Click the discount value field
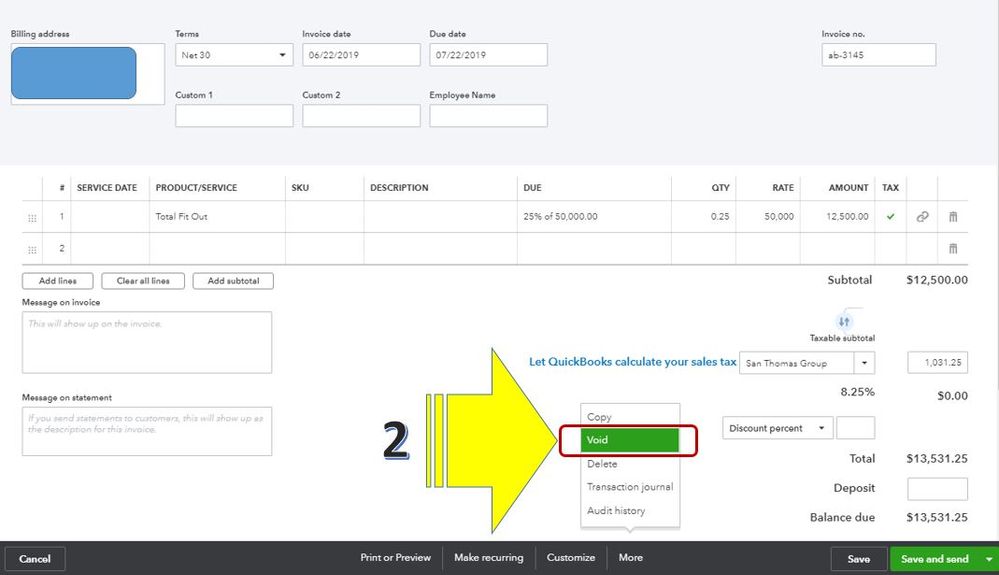 [x=855, y=428]
